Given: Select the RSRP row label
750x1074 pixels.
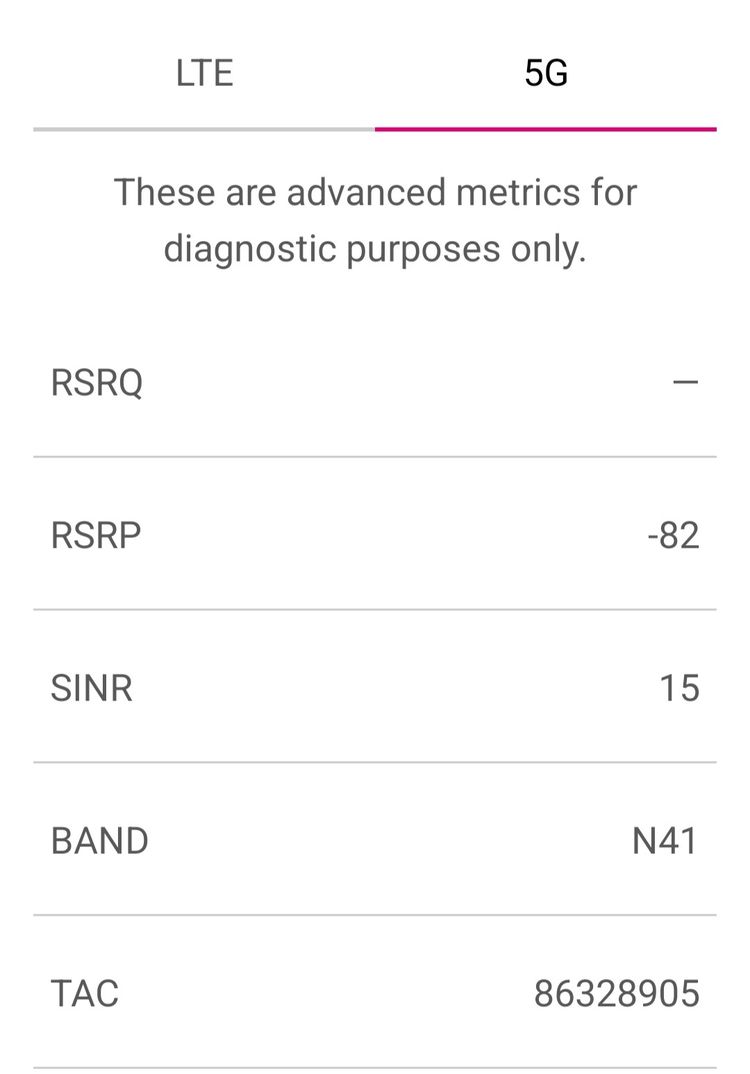Looking at the screenshot, I should pos(96,535).
